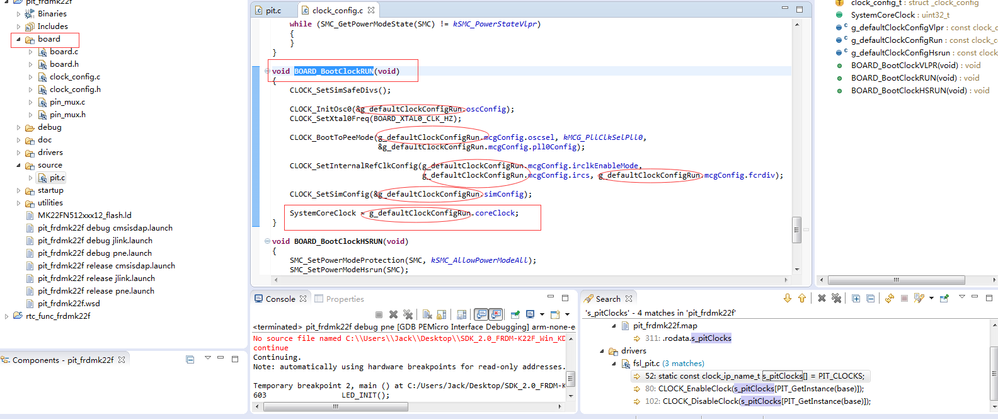Minimize the Search view panel
The image size is (998, 419).
coord(975,297)
